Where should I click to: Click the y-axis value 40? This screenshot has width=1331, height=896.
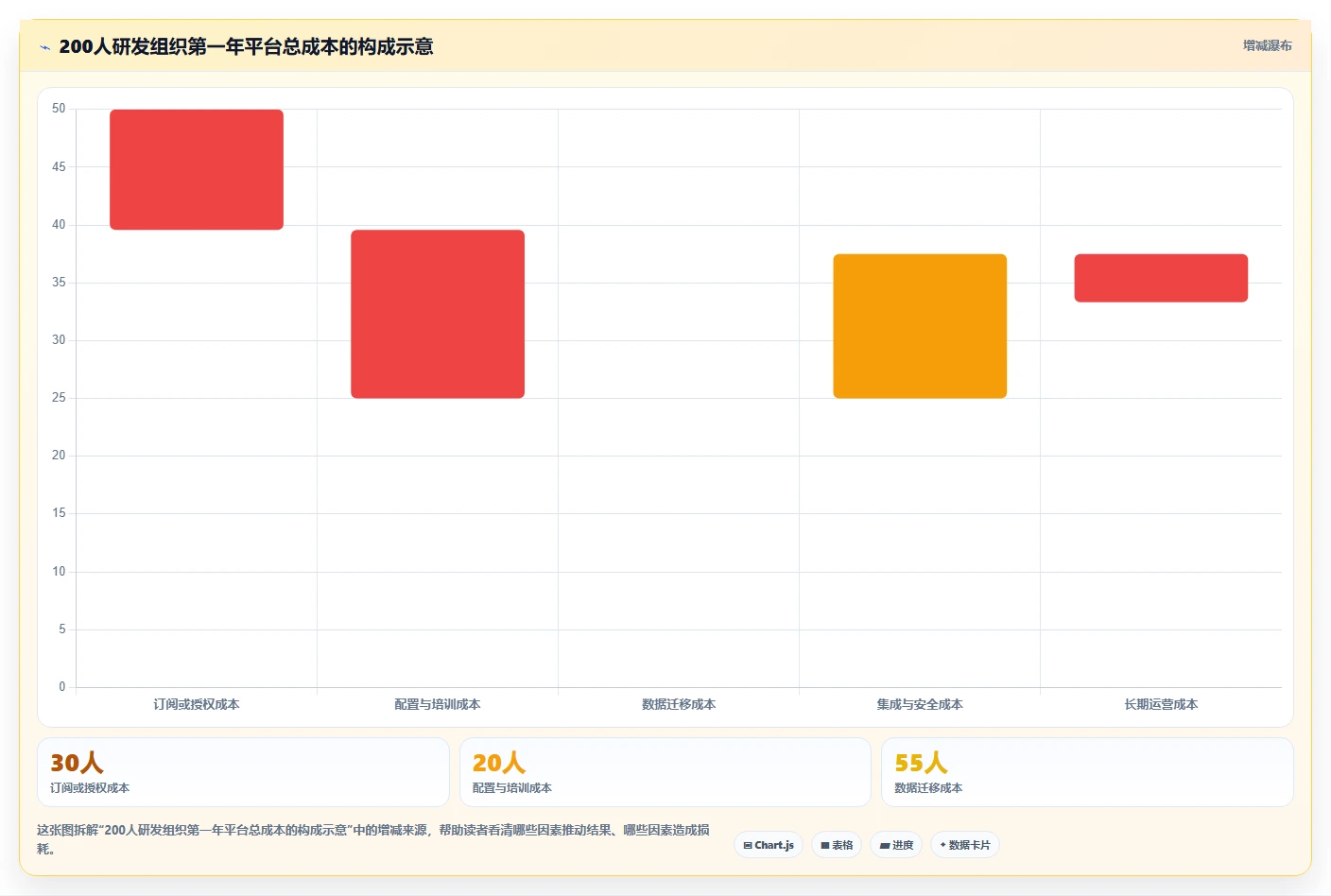59,224
